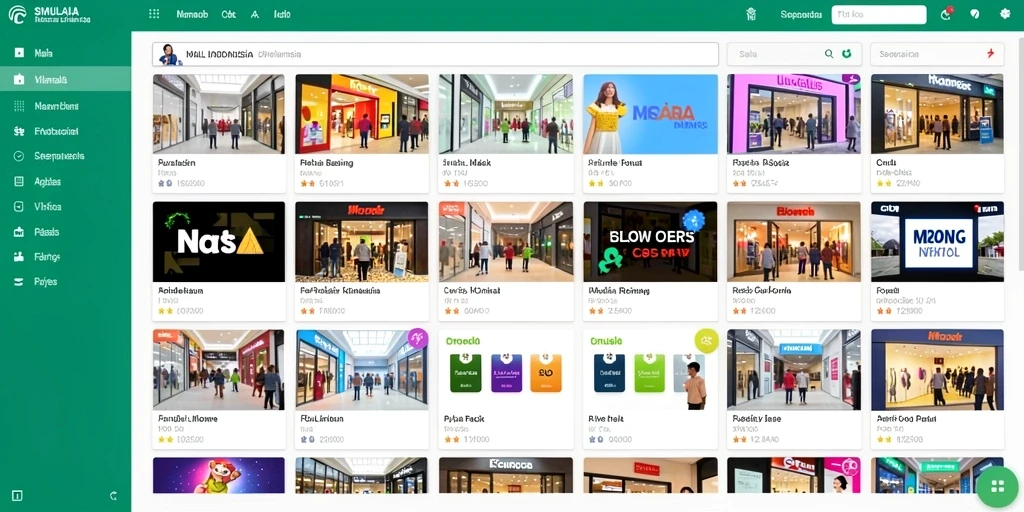Focus the top-right header search box
Viewport: 1024px width, 512px height.
(879, 14)
